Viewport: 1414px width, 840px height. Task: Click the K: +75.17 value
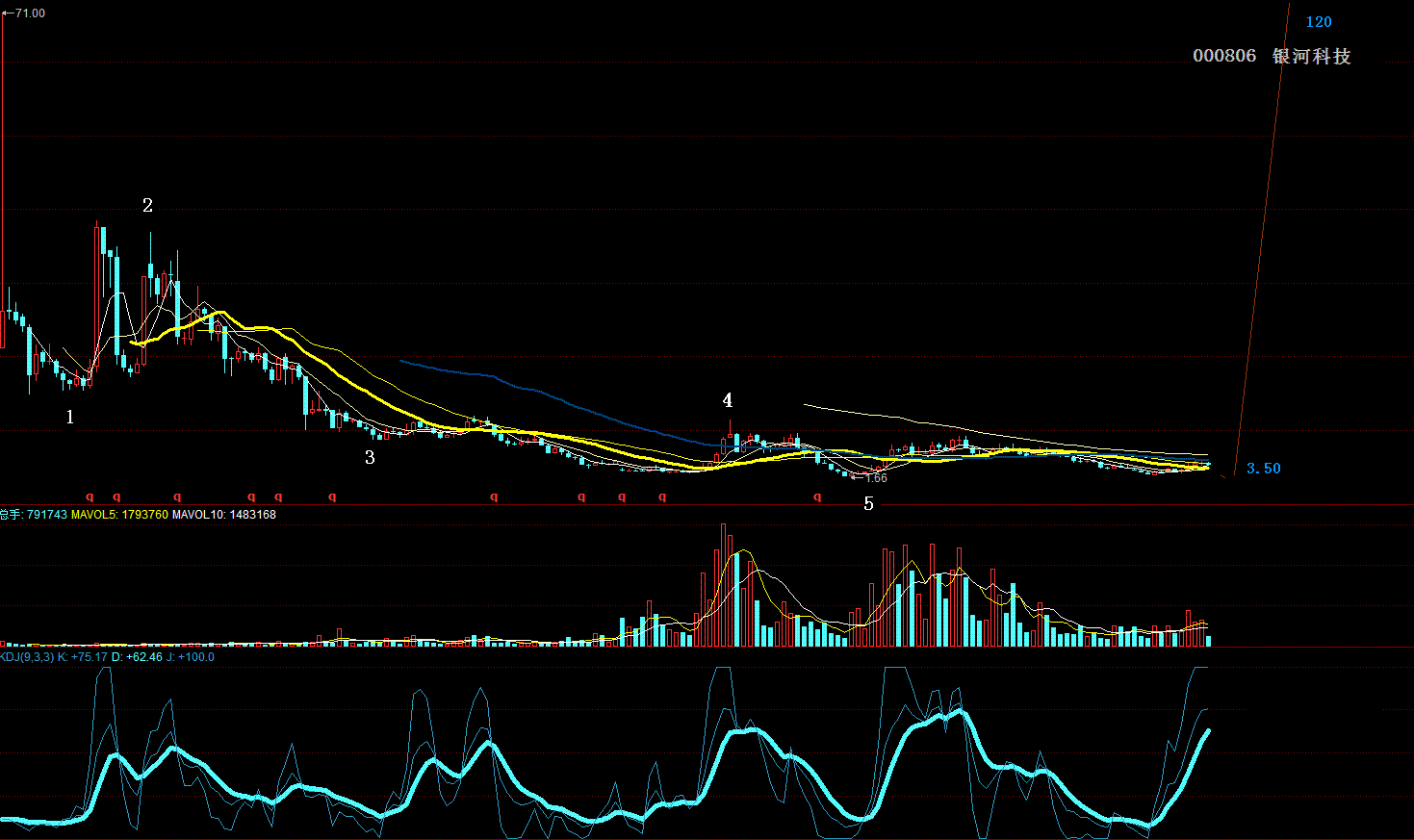pyautogui.click(x=83, y=657)
